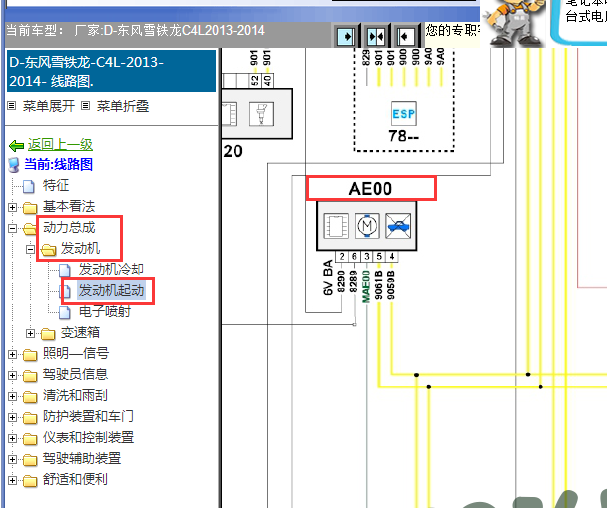Select the 仪表和控制装置 tree label

pyautogui.click(x=88, y=437)
